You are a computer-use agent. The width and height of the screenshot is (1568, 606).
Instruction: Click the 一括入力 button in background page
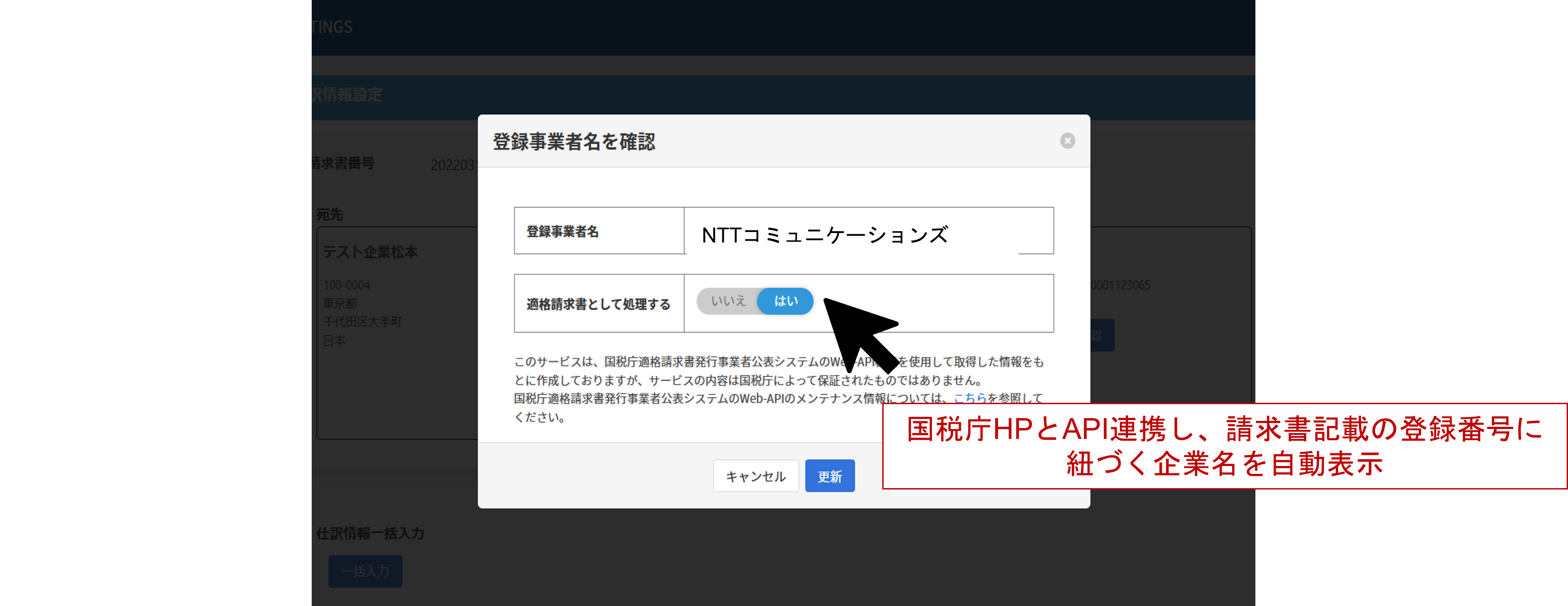click(365, 571)
